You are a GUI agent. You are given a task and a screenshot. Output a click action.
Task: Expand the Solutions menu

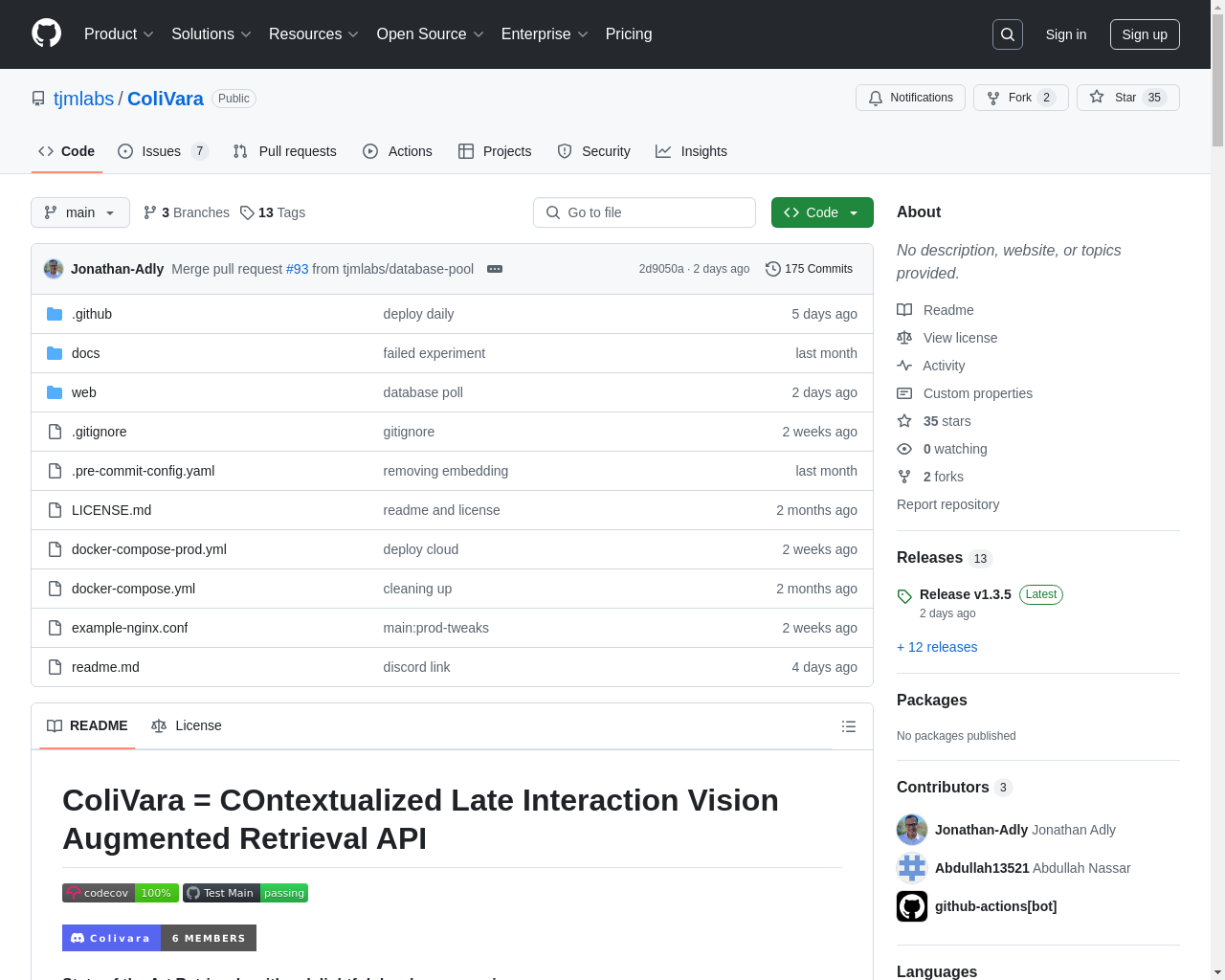(x=212, y=34)
